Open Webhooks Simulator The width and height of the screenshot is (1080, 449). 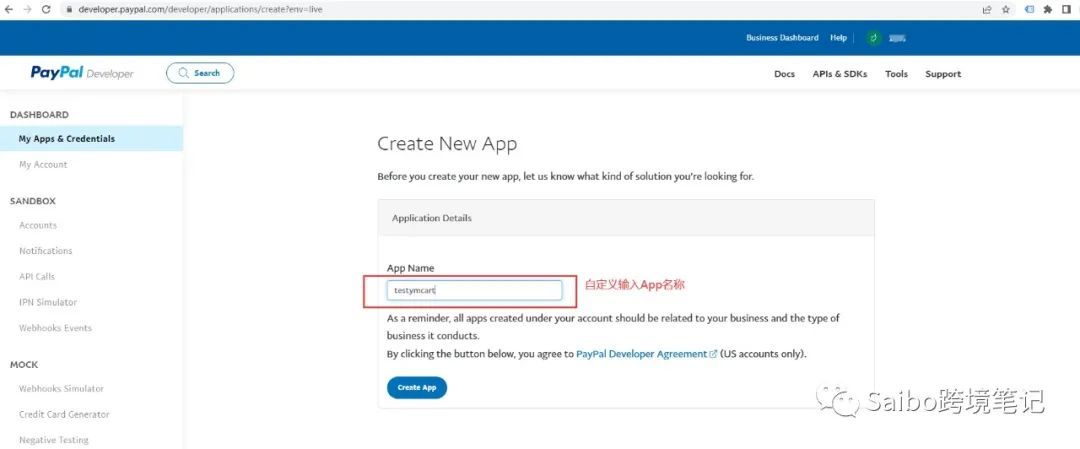coord(61,388)
